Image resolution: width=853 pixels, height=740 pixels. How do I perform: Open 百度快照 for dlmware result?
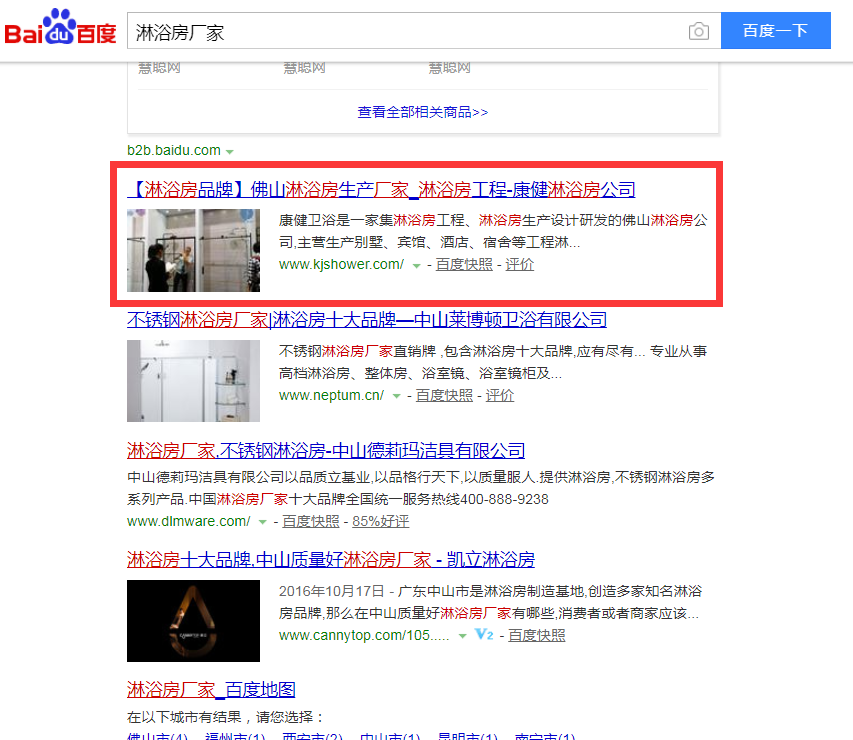click(311, 521)
